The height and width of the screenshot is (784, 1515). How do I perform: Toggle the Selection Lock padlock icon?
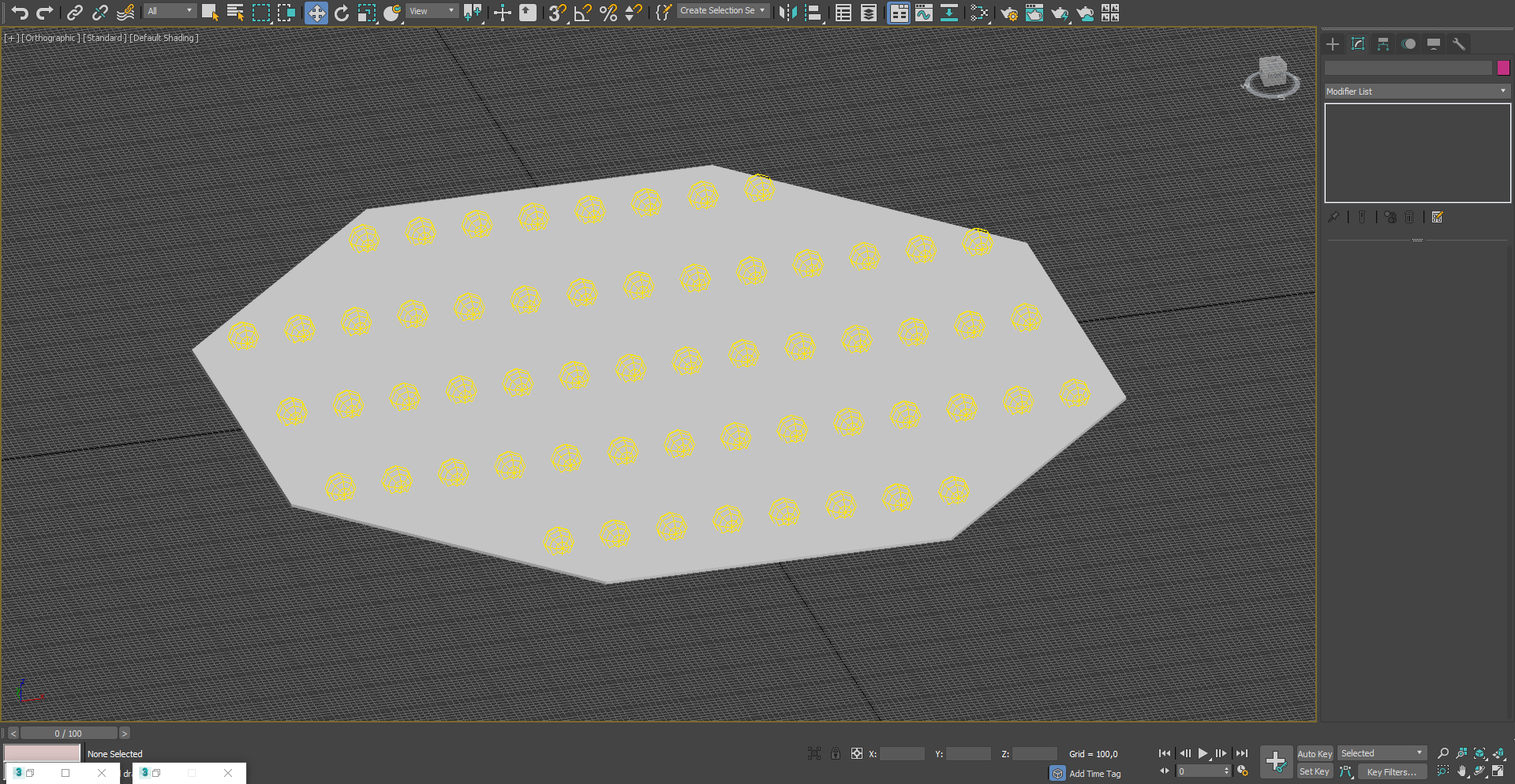click(x=835, y=753)
